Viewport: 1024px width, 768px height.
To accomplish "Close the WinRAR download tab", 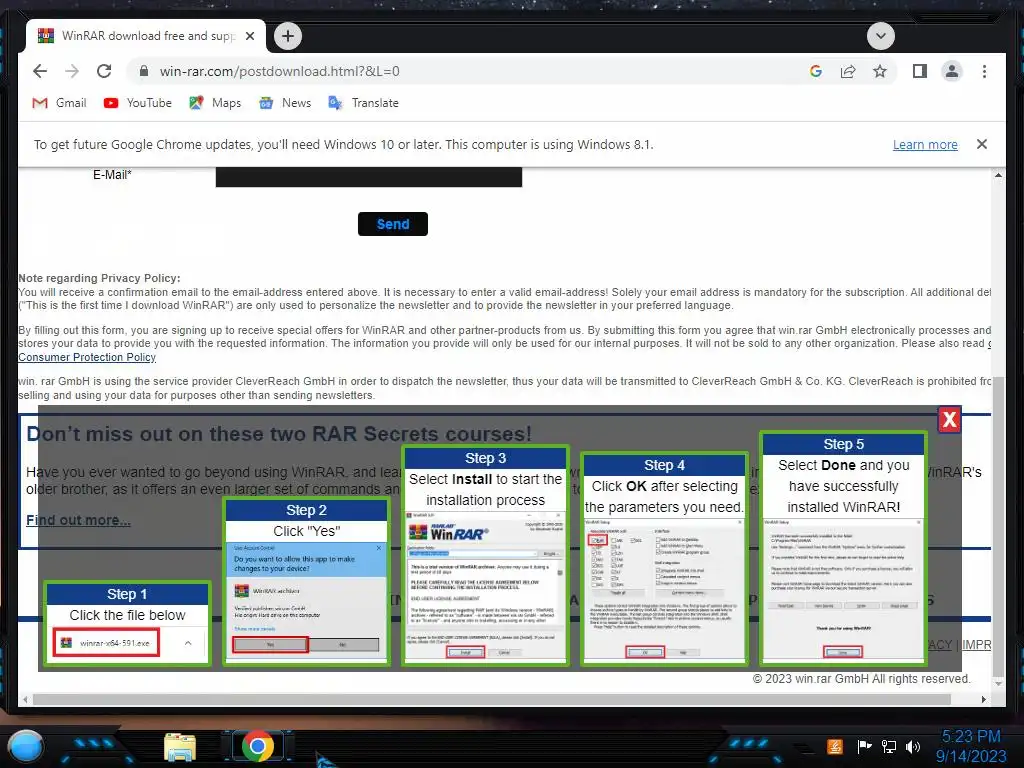I will [x=249, y=36].
